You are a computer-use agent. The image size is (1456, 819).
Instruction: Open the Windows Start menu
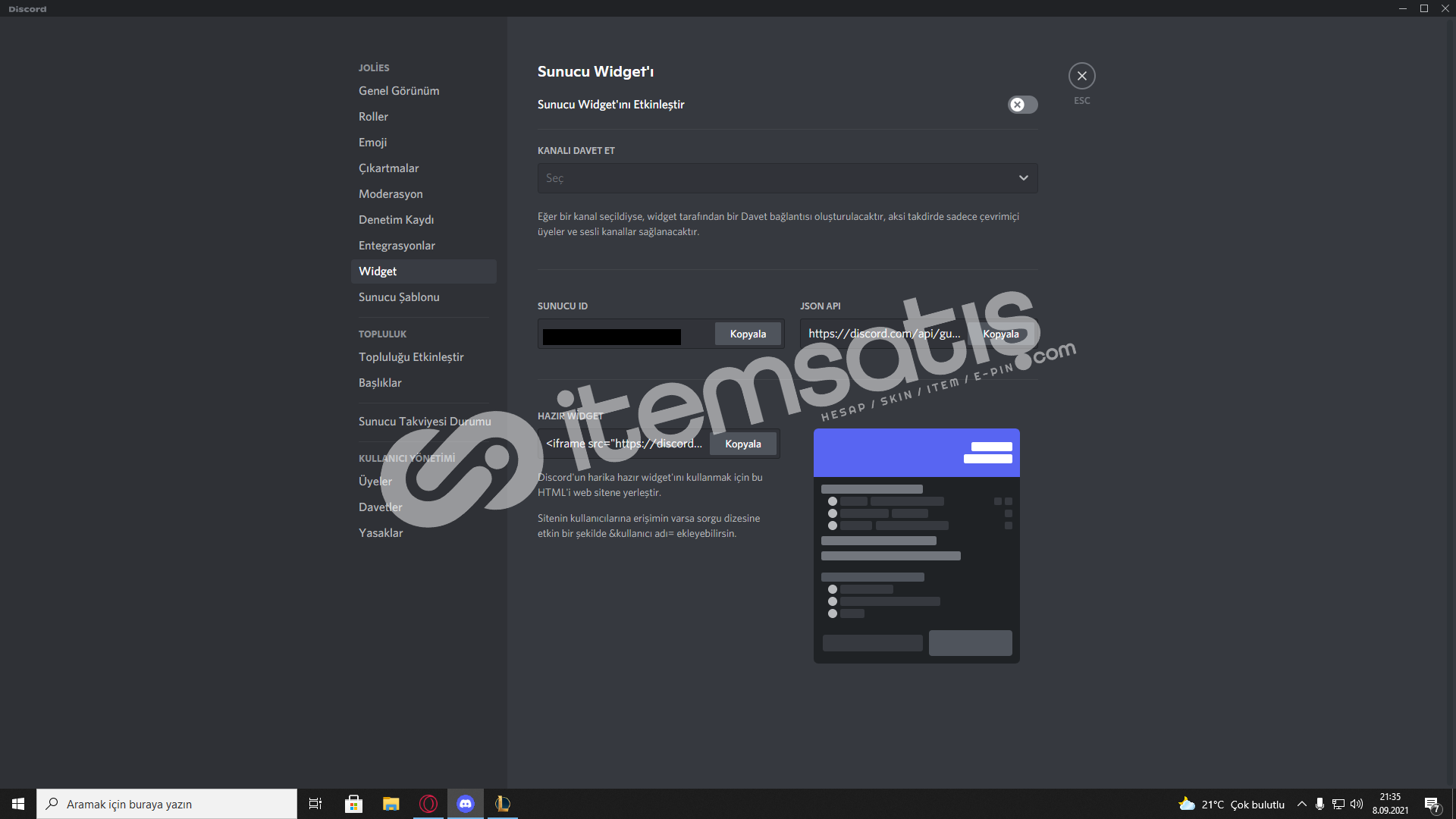(18, 804)
